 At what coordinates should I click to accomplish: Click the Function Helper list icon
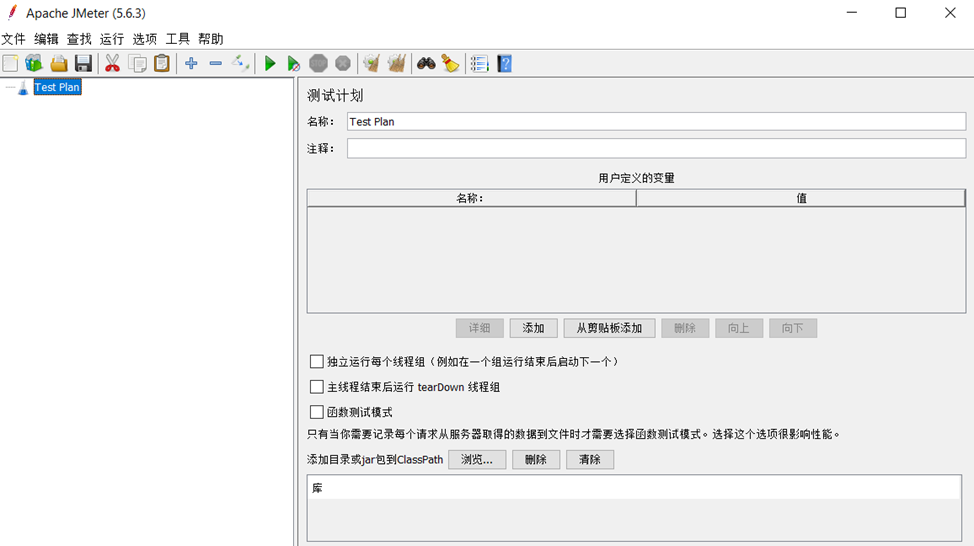tap(480, 64)
